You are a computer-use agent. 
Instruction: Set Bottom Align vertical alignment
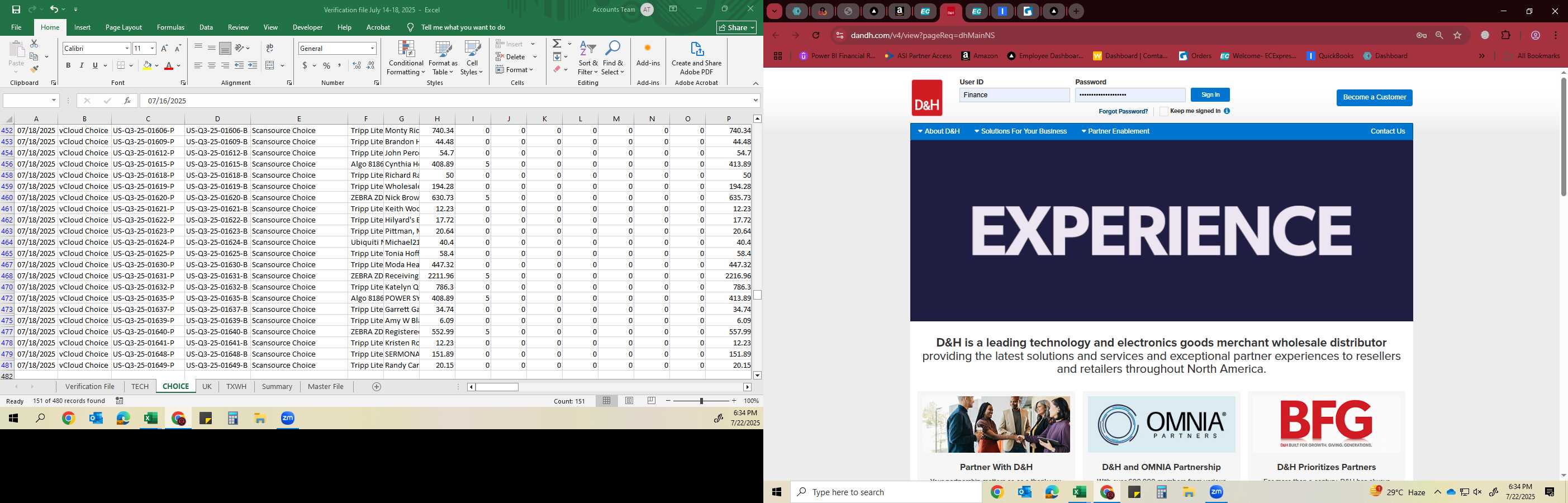pos(225,48)
